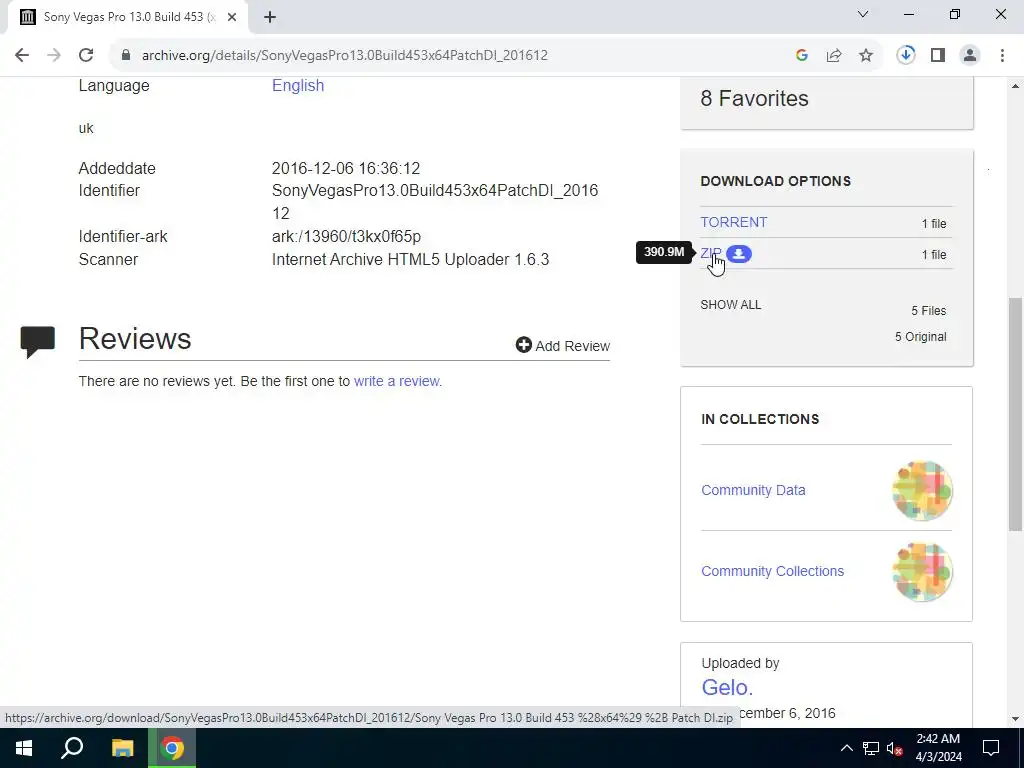Open the notification center icon
Screen dimensions: 1024x768
click(991, 748)
